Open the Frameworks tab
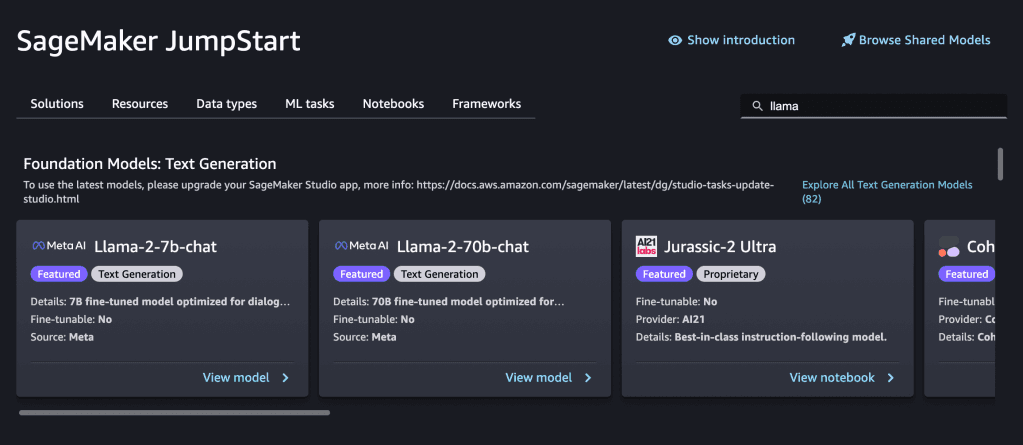 (x=487, y=104)
